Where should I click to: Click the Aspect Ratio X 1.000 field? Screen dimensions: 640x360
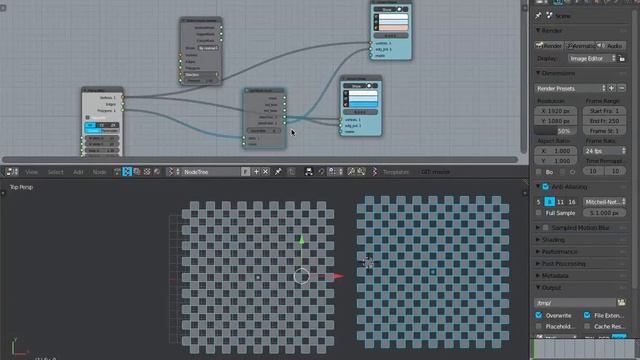pos(556,151)
